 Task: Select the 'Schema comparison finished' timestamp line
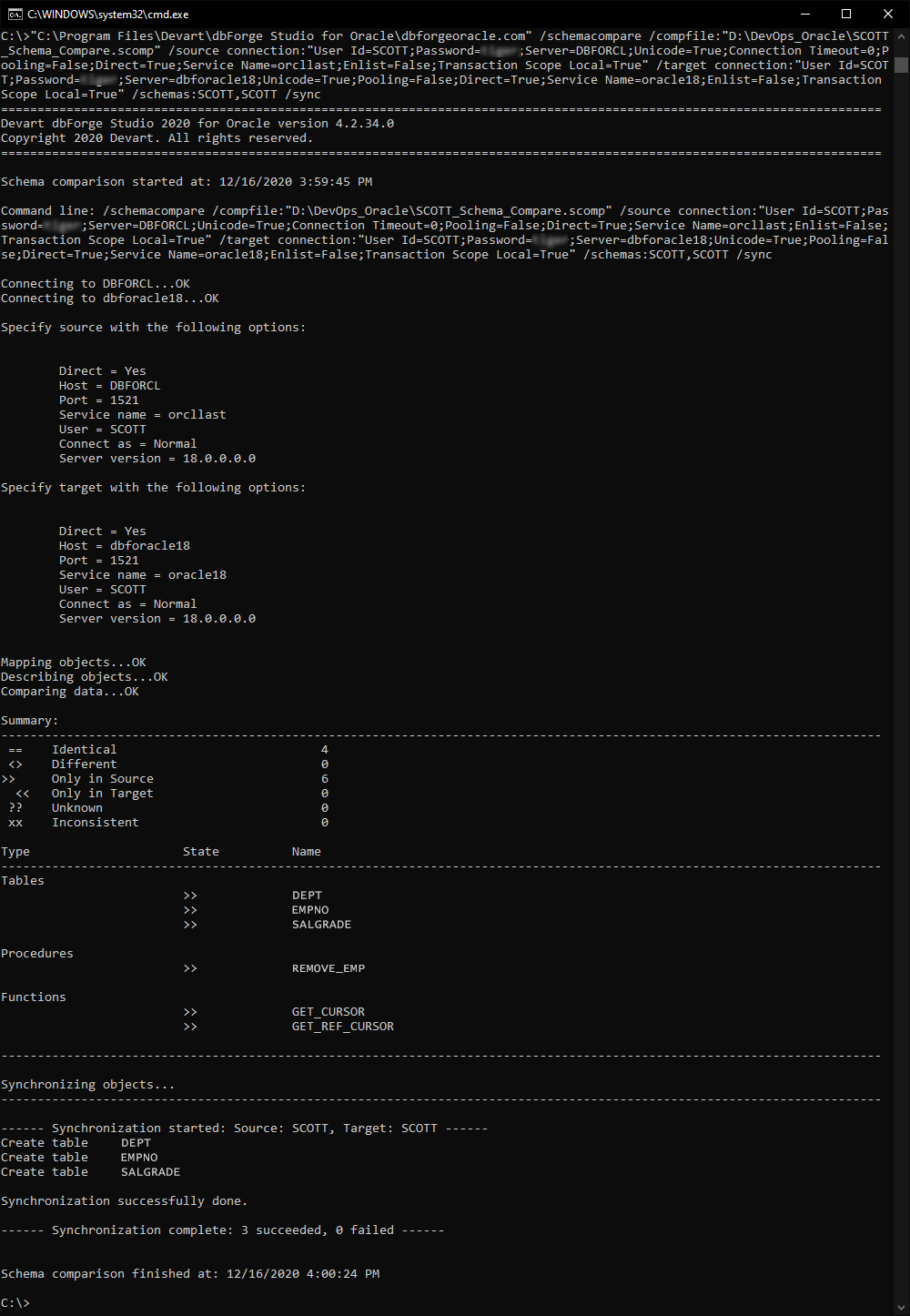[x=191, y=1273]
